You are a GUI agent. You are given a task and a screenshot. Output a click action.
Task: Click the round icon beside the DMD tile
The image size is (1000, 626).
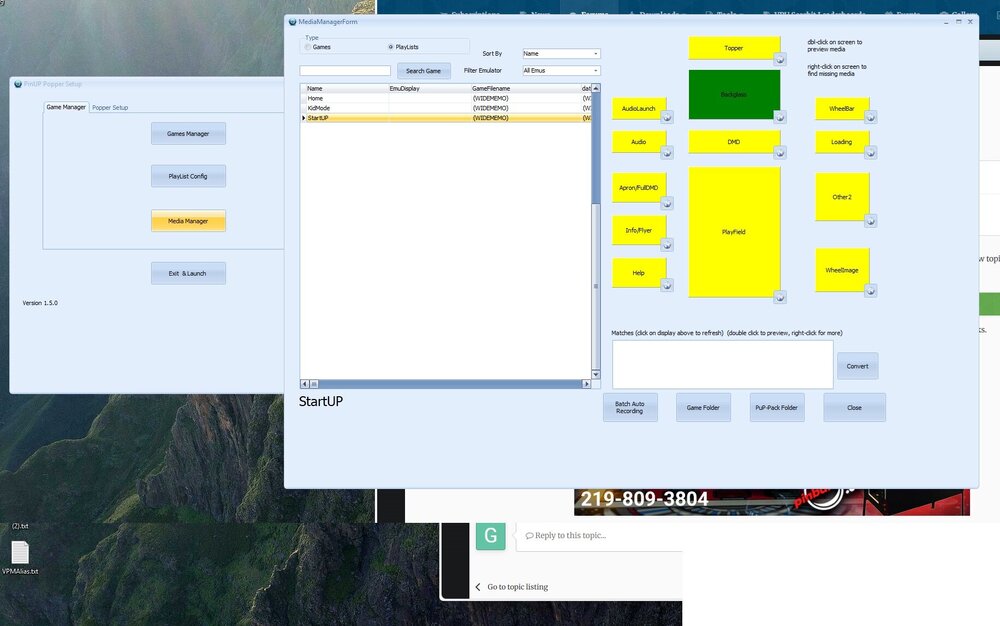coord(779,152)
